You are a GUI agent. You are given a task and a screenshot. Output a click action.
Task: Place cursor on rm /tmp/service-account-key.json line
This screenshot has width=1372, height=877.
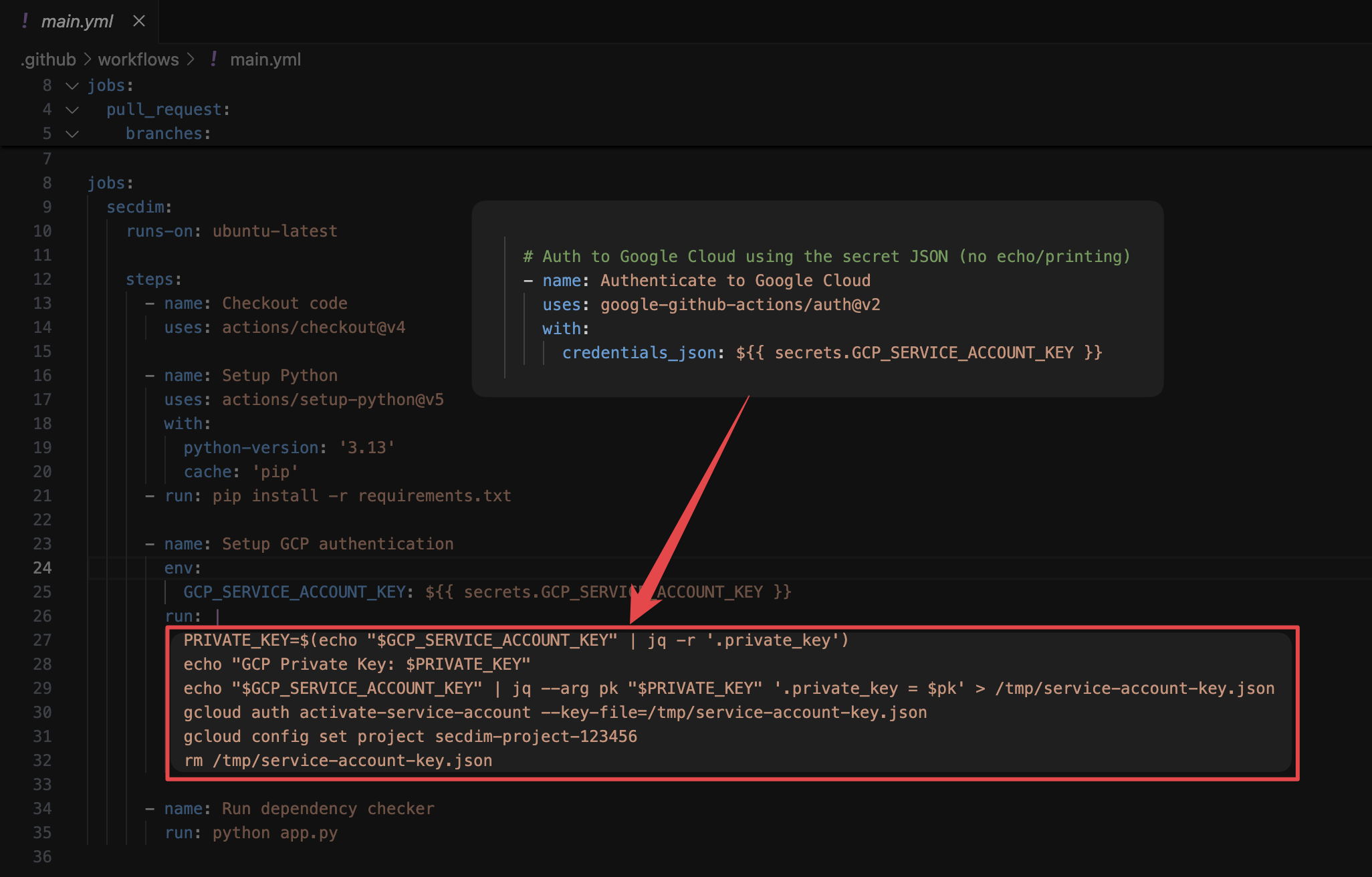coord(338,761)
